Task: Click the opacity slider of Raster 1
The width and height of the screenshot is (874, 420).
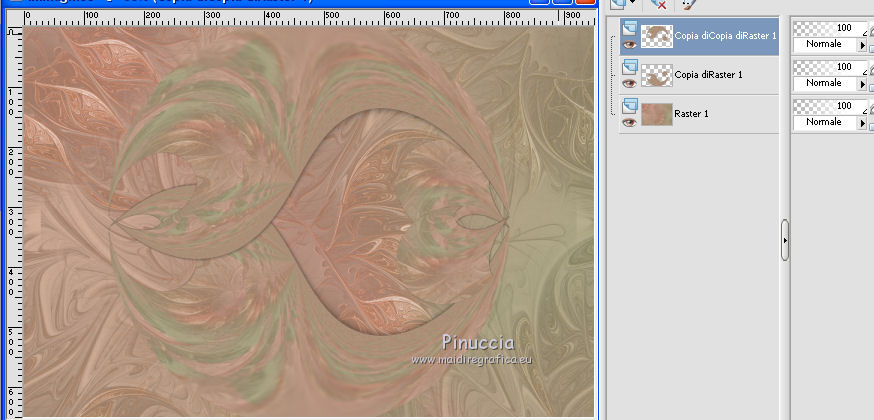Action: click(x=829, y=106)
